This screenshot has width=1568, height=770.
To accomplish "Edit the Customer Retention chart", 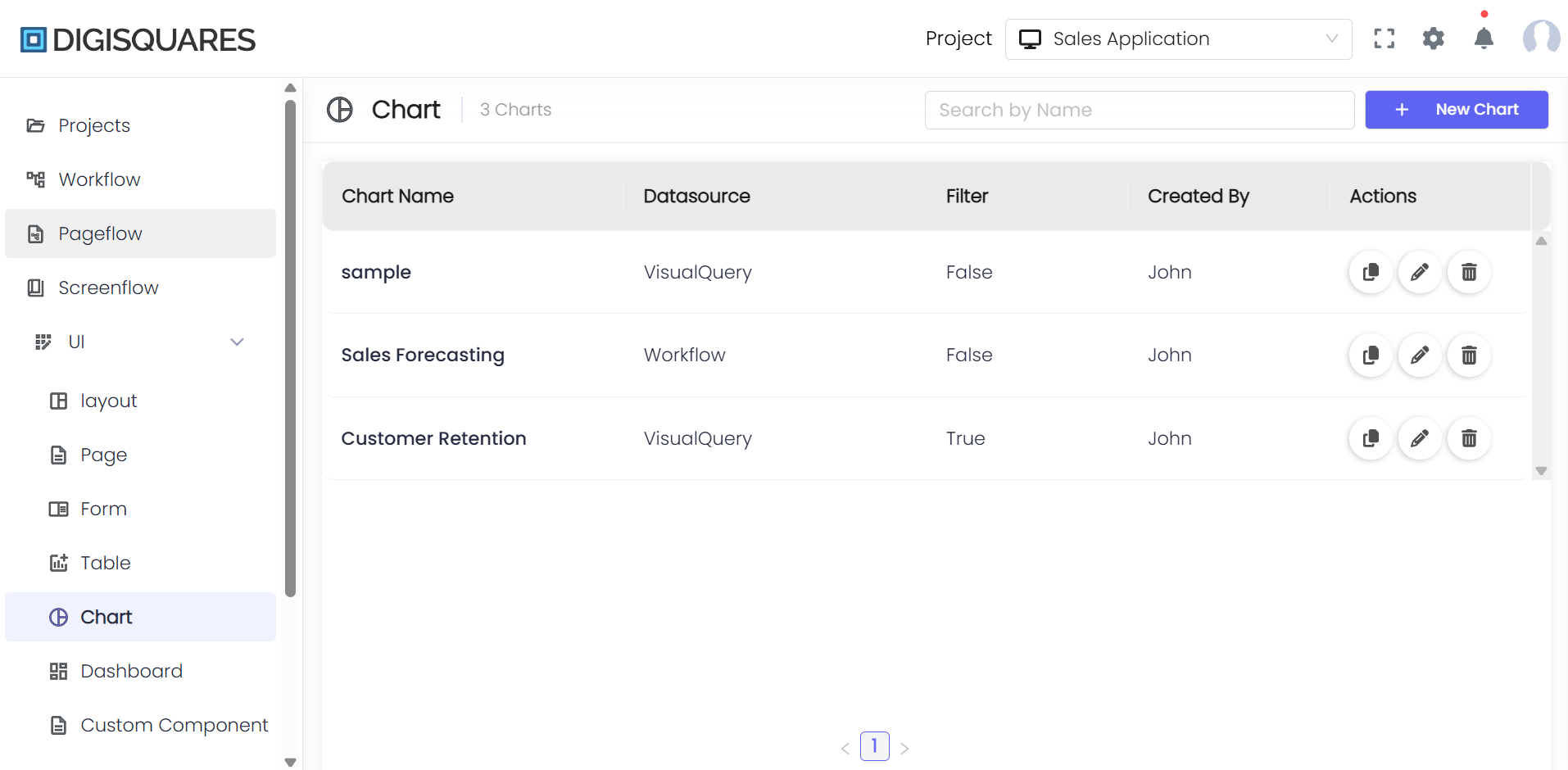I will click(1420, 438).
